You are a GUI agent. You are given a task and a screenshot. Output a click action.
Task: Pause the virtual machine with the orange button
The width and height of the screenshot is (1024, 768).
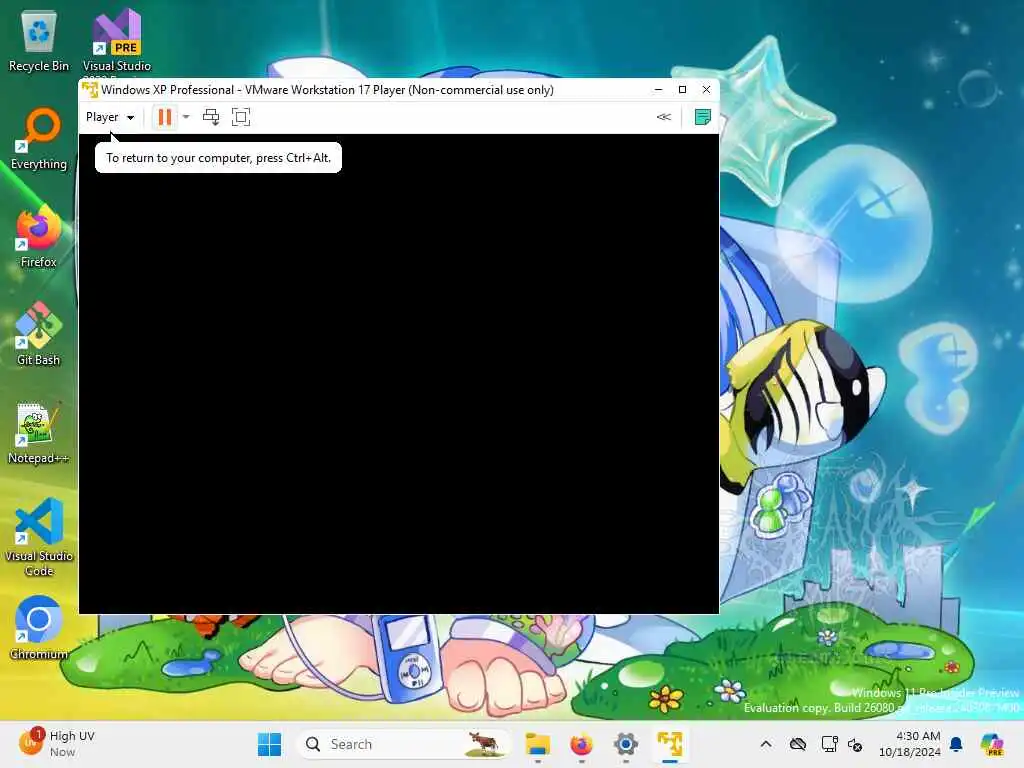(x=165, y=117)
